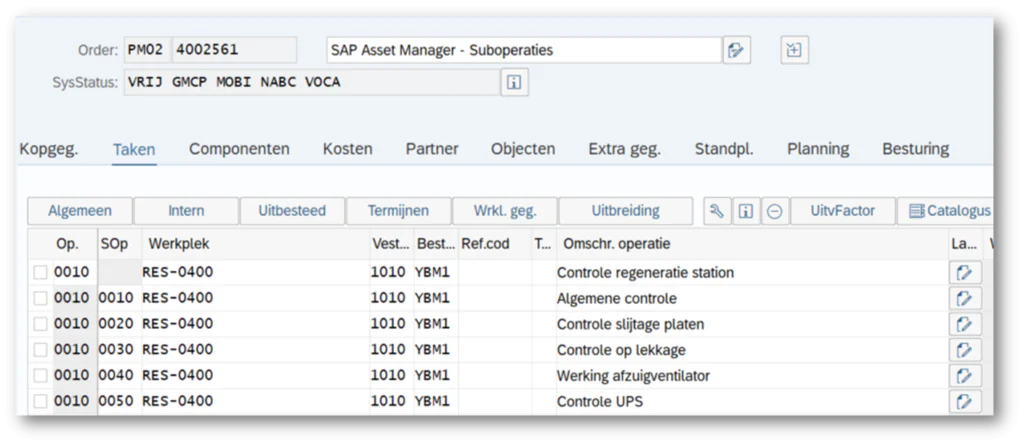Image resolution: width=1024 pixels, height=446 pixels.
Task: Click the Op. column header
Action: [67, 244]
